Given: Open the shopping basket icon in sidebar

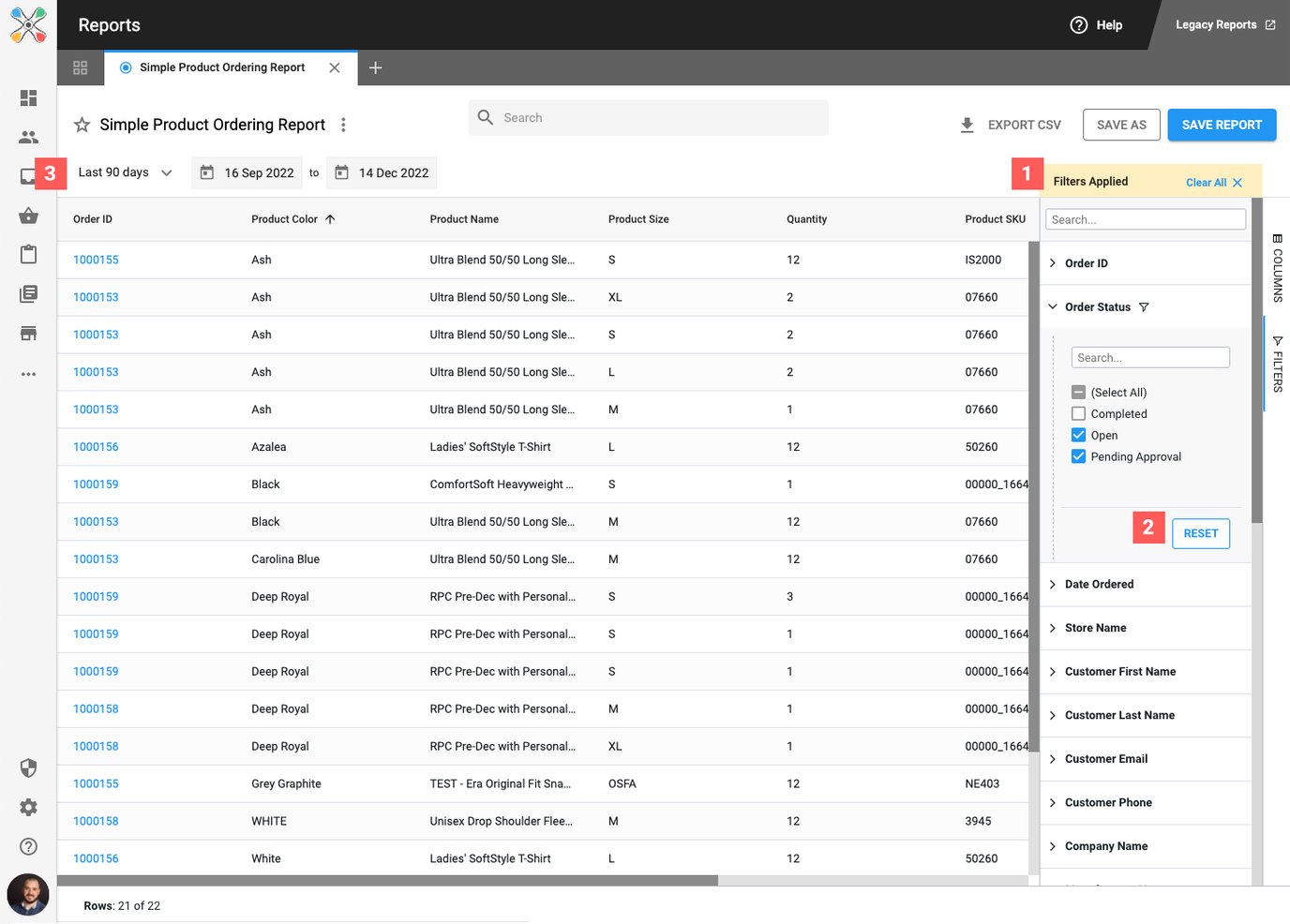Looking at the screenshot, I should coord(28,216).
